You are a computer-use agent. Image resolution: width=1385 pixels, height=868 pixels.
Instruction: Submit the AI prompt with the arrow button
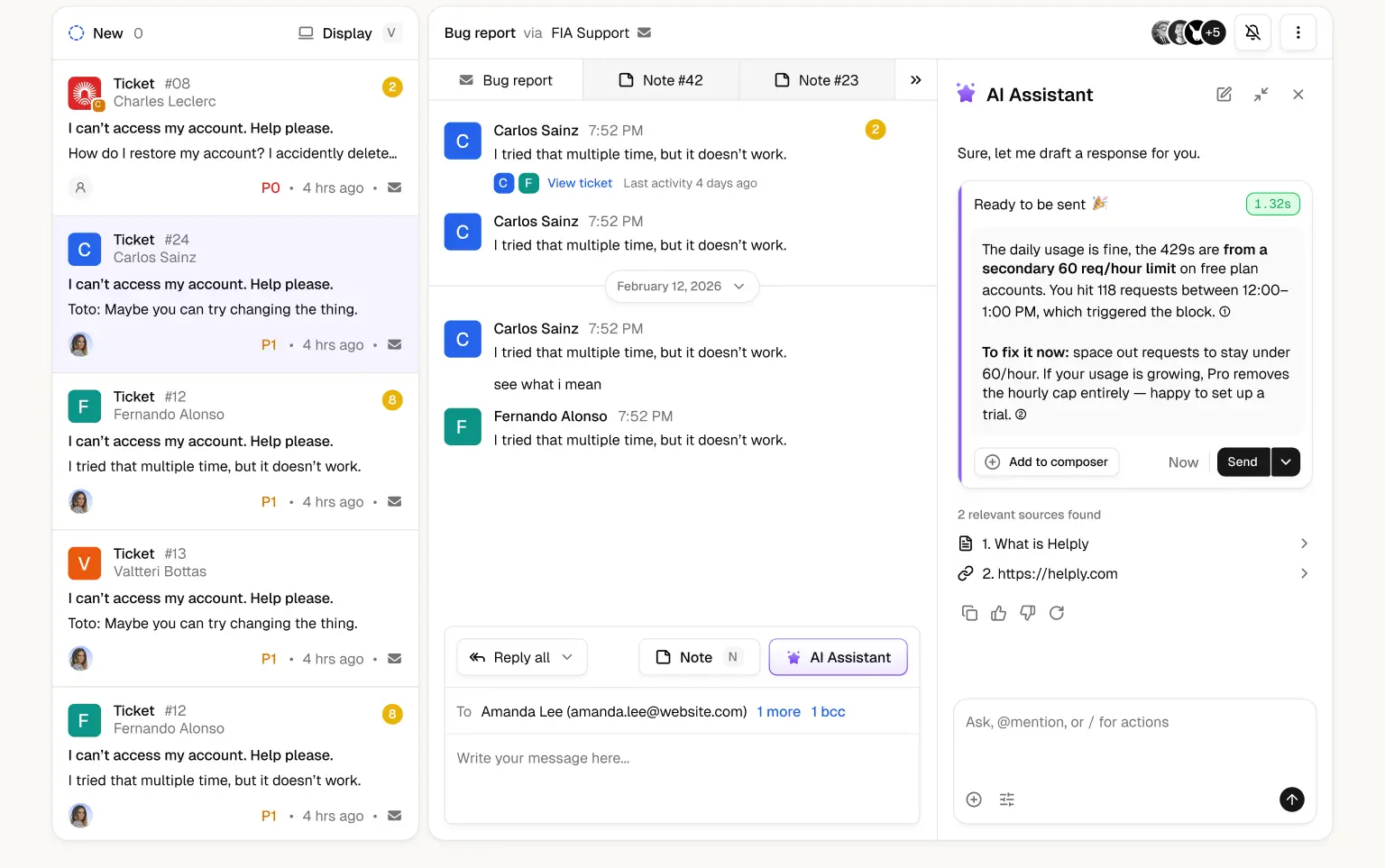point(1291,799)
